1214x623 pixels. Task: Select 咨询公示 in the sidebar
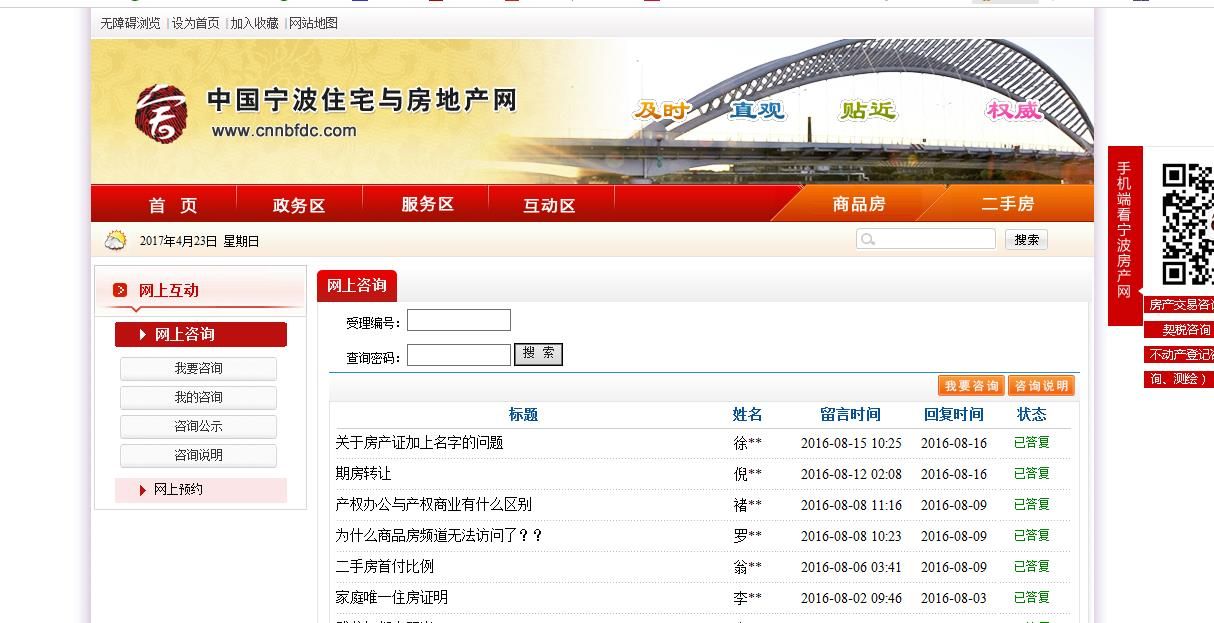click(x=198, y=426)
